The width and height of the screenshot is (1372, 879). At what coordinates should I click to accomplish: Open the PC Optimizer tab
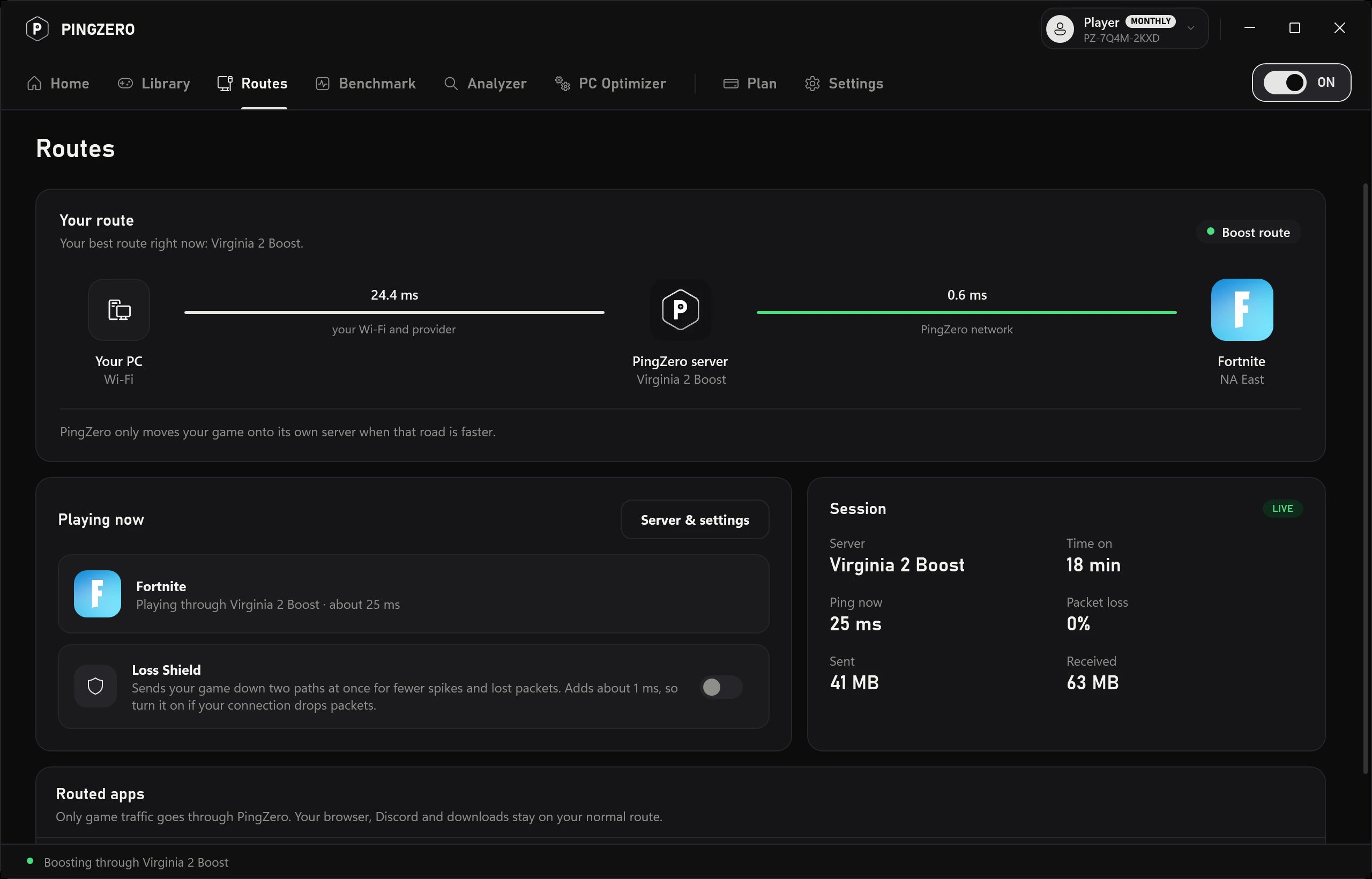coord(610,83)
